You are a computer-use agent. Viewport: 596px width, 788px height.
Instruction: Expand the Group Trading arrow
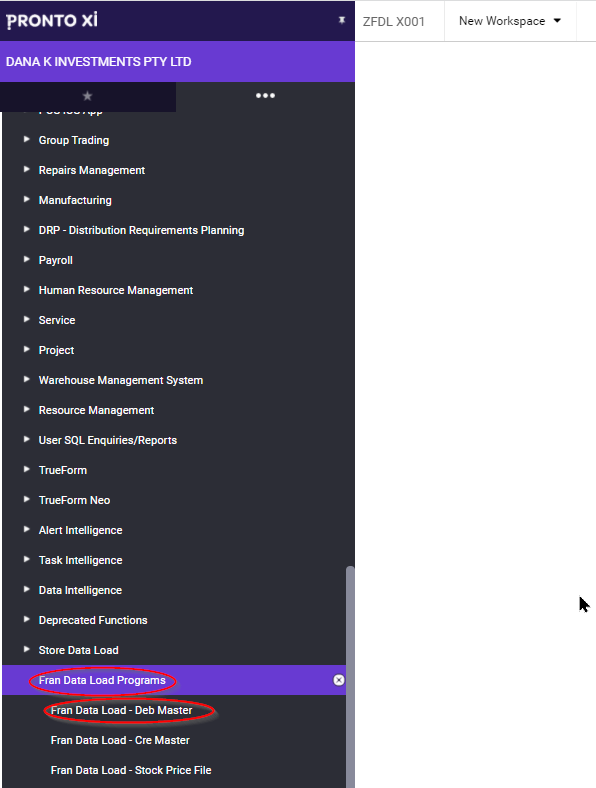pyautogui.click(x=27, y=139)
